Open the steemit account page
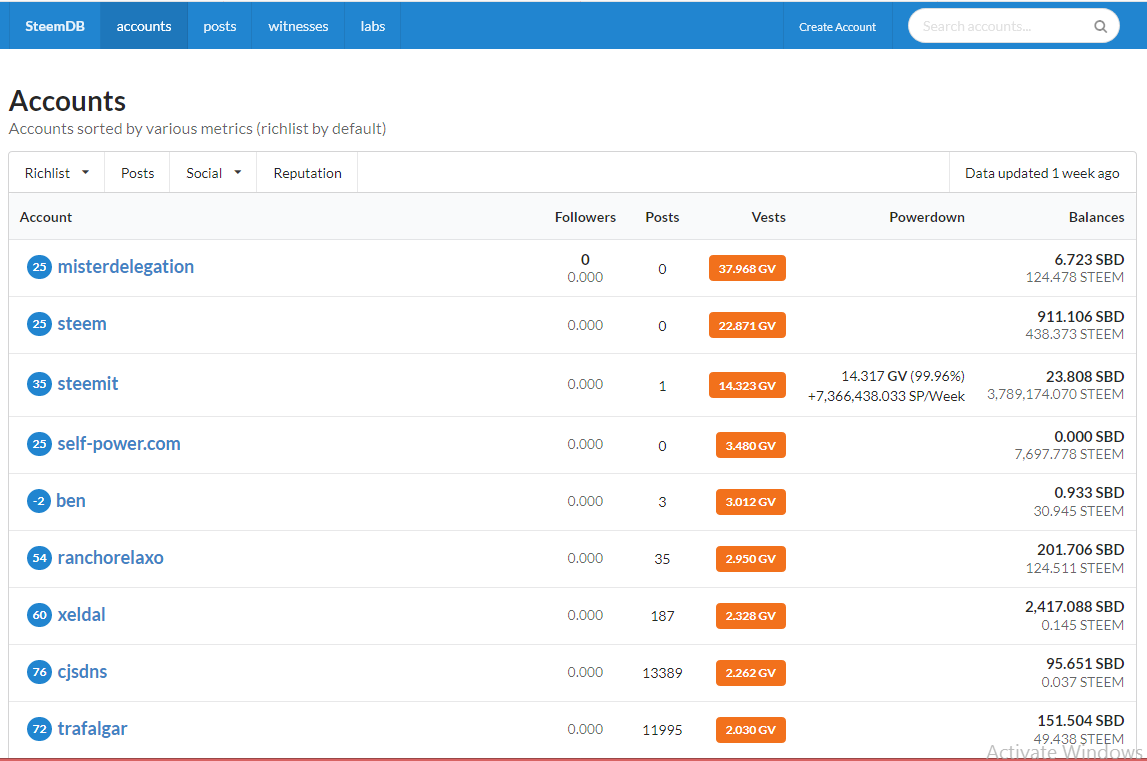 pos(88,384)
